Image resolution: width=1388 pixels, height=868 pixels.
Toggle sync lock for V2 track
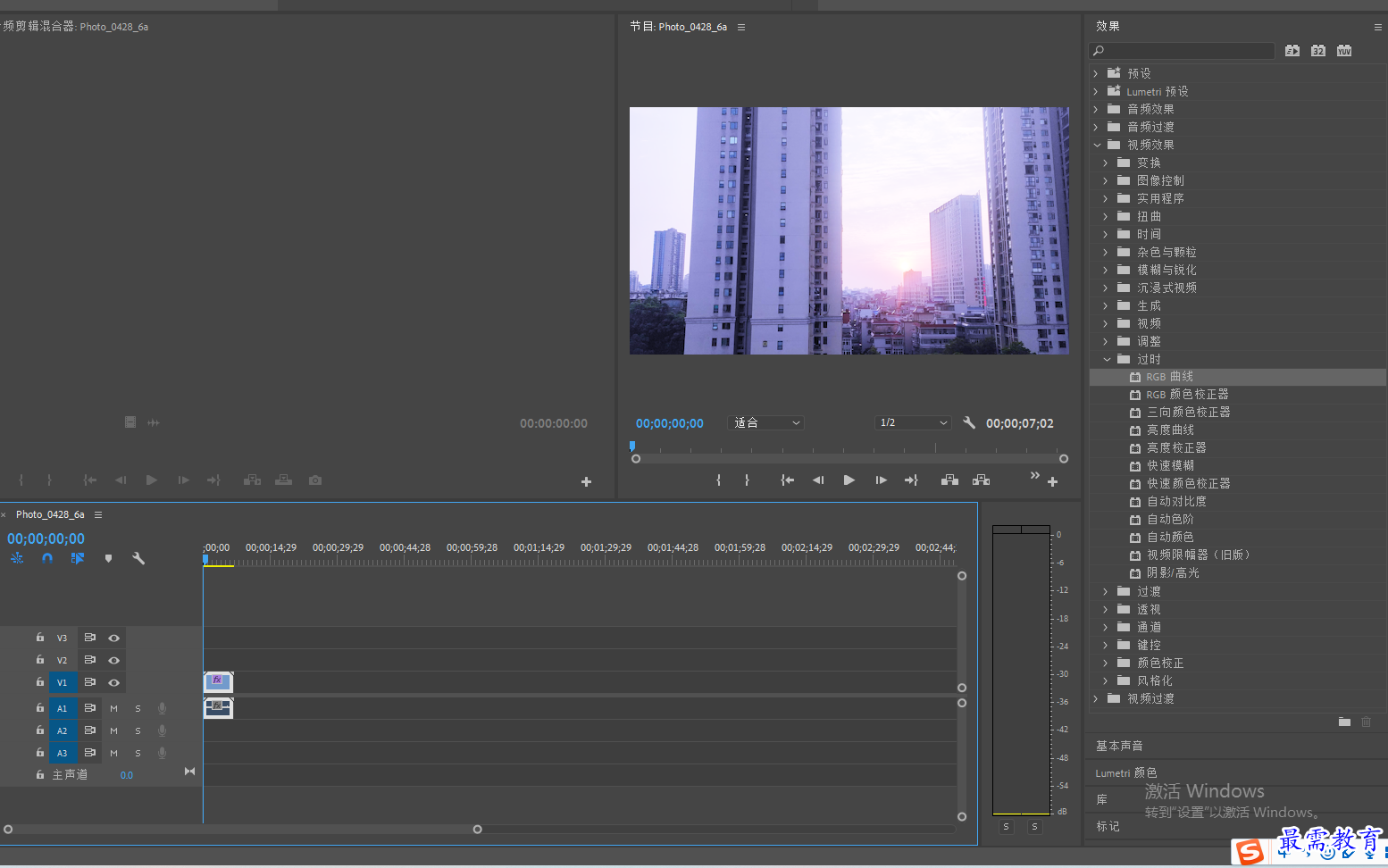coord(89,660)
